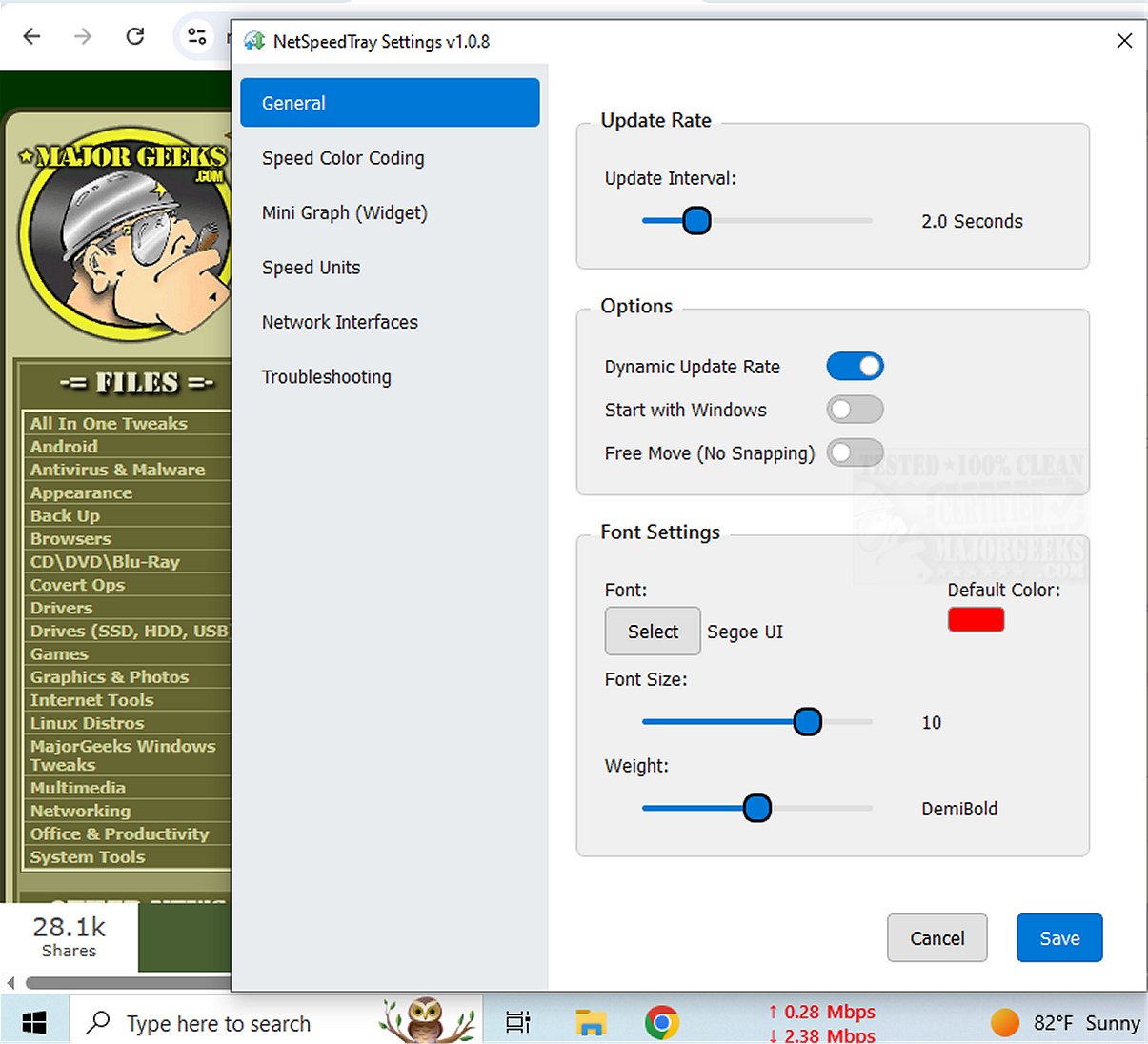The width and height of the screenshot is (1148, 1044).
Task: Open All In One Tweaks category
Action: tap(109, 423)
